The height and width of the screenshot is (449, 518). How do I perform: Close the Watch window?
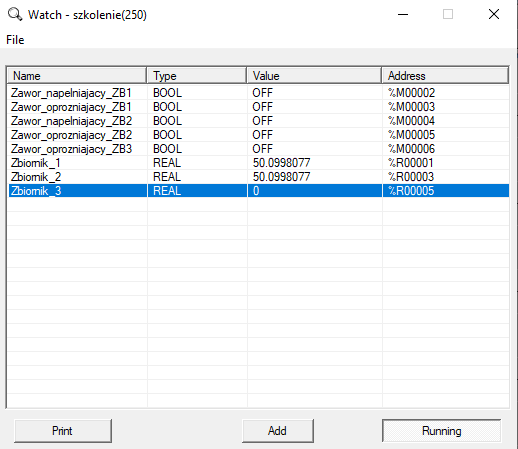(494, 14)
